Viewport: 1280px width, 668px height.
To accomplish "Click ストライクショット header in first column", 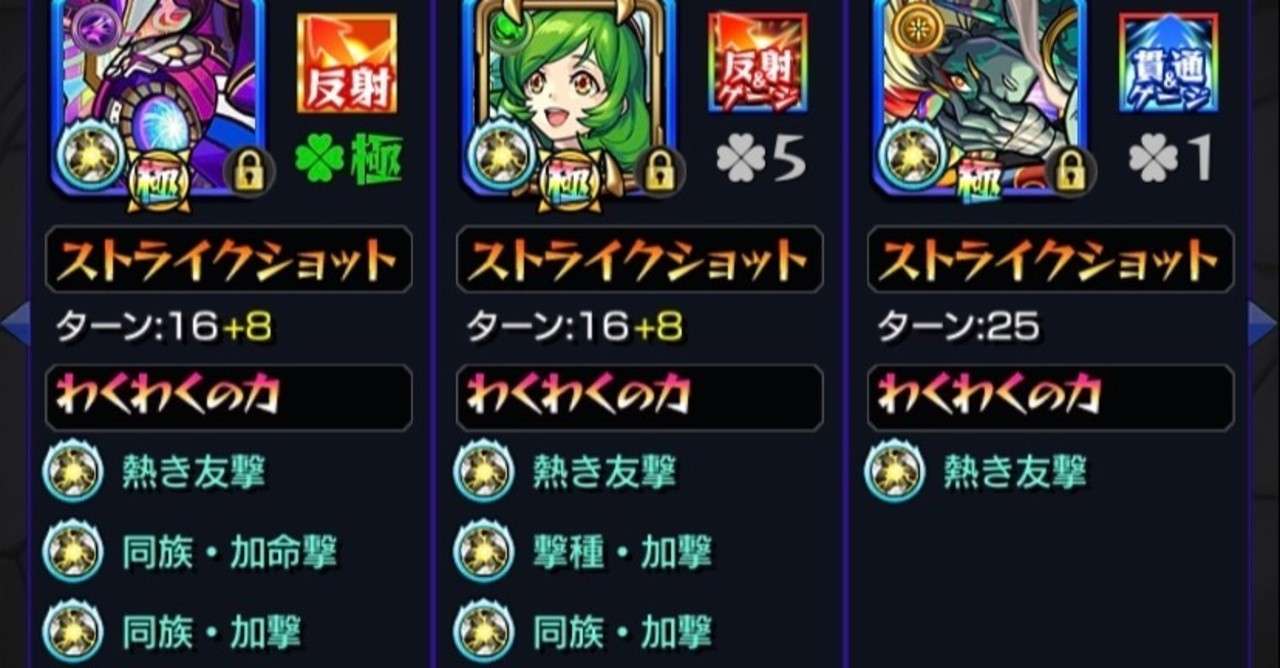I will (x=229, y=260).
